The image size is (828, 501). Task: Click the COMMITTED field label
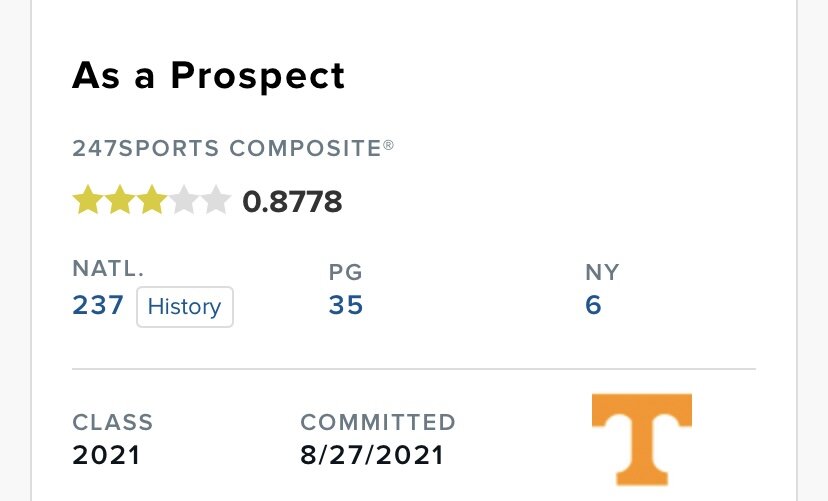378,422
